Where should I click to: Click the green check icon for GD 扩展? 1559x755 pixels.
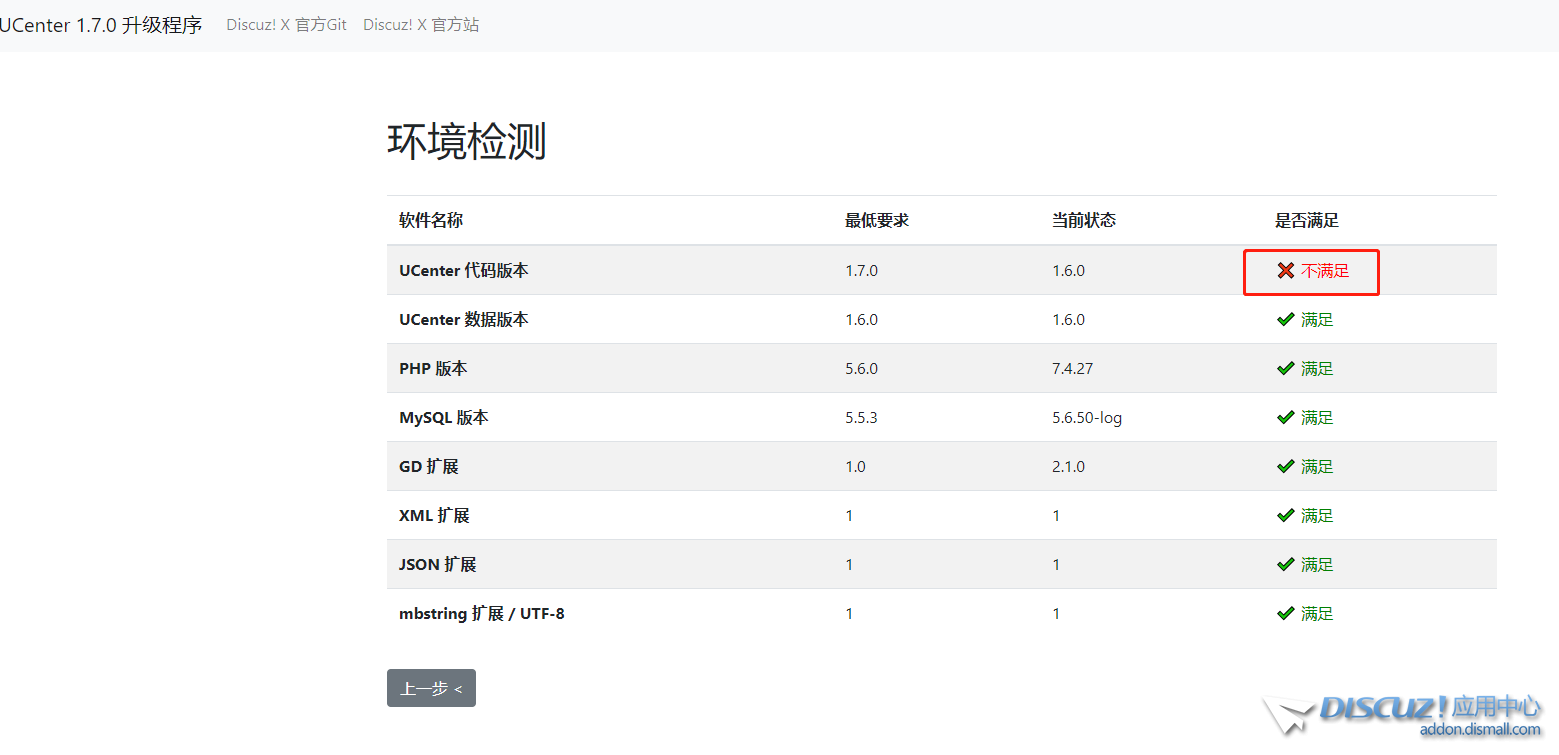tap(1285, 466)
